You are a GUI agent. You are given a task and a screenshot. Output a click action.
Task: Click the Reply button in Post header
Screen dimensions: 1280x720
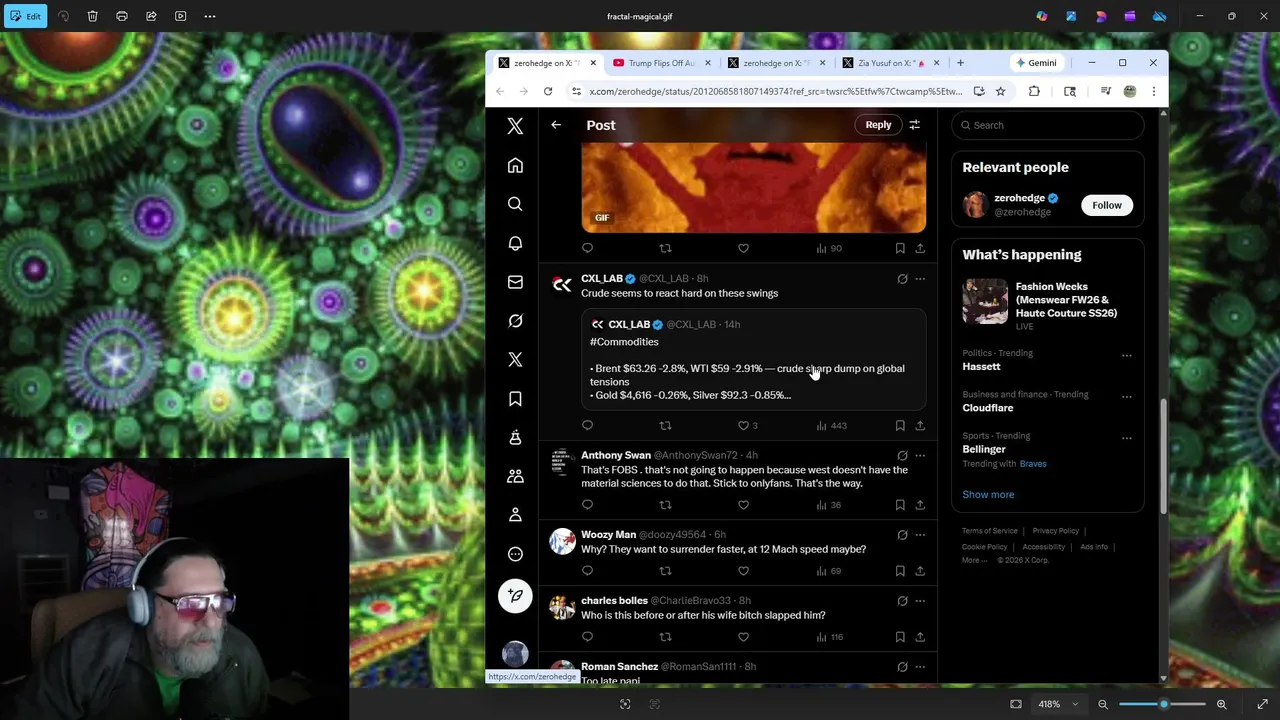878,125
